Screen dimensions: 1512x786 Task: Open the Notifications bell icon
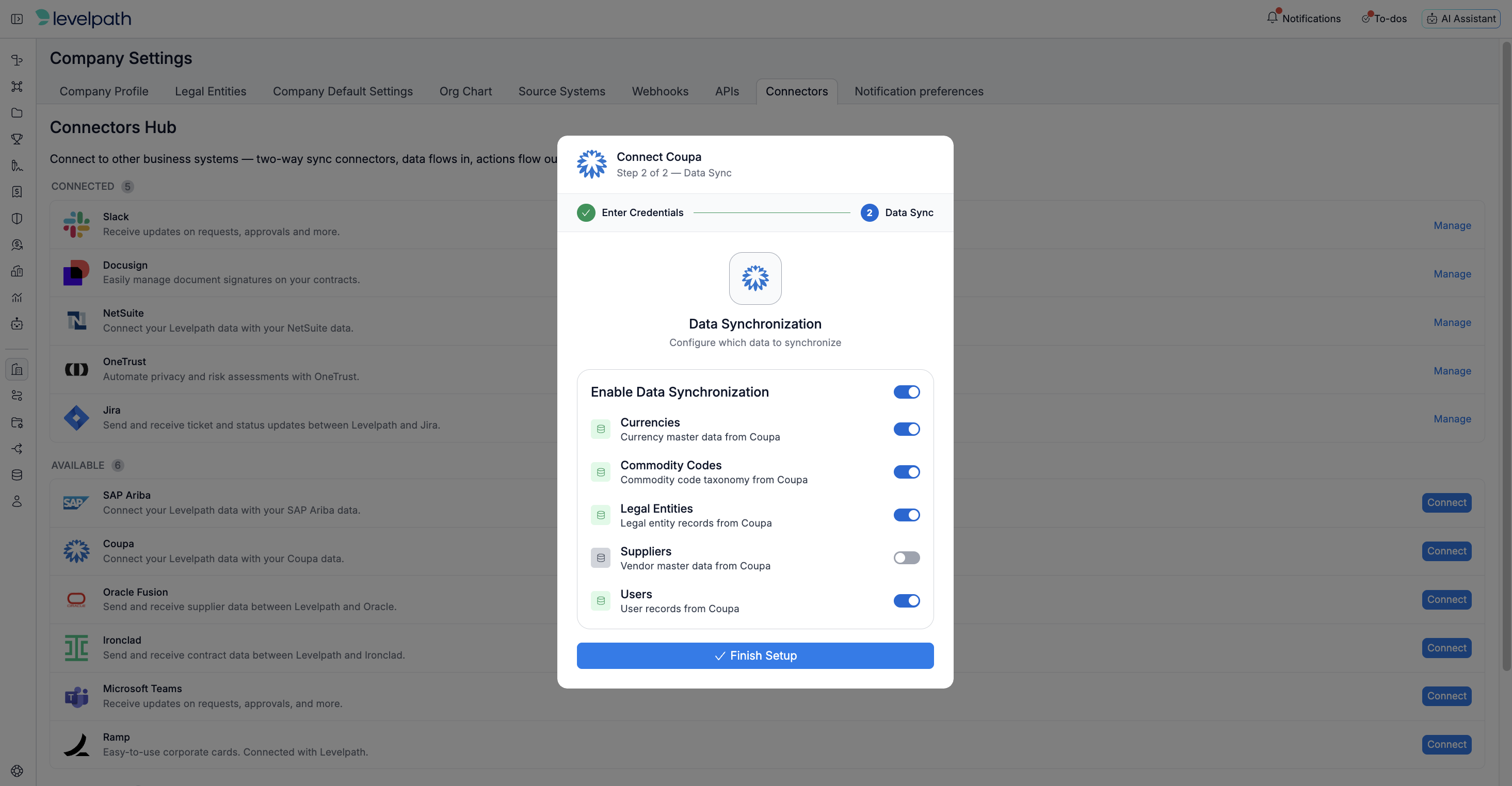tap(1272, 18)
